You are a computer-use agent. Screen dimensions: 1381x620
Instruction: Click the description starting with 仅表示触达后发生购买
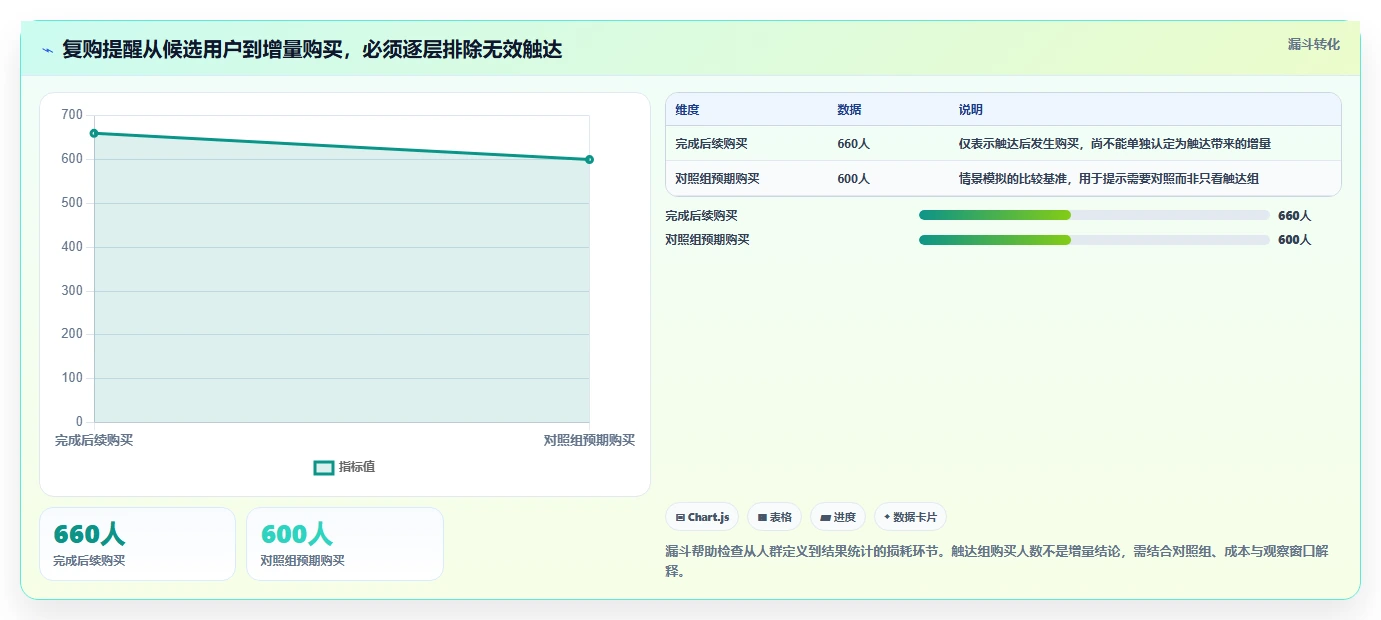point(1115,144)
